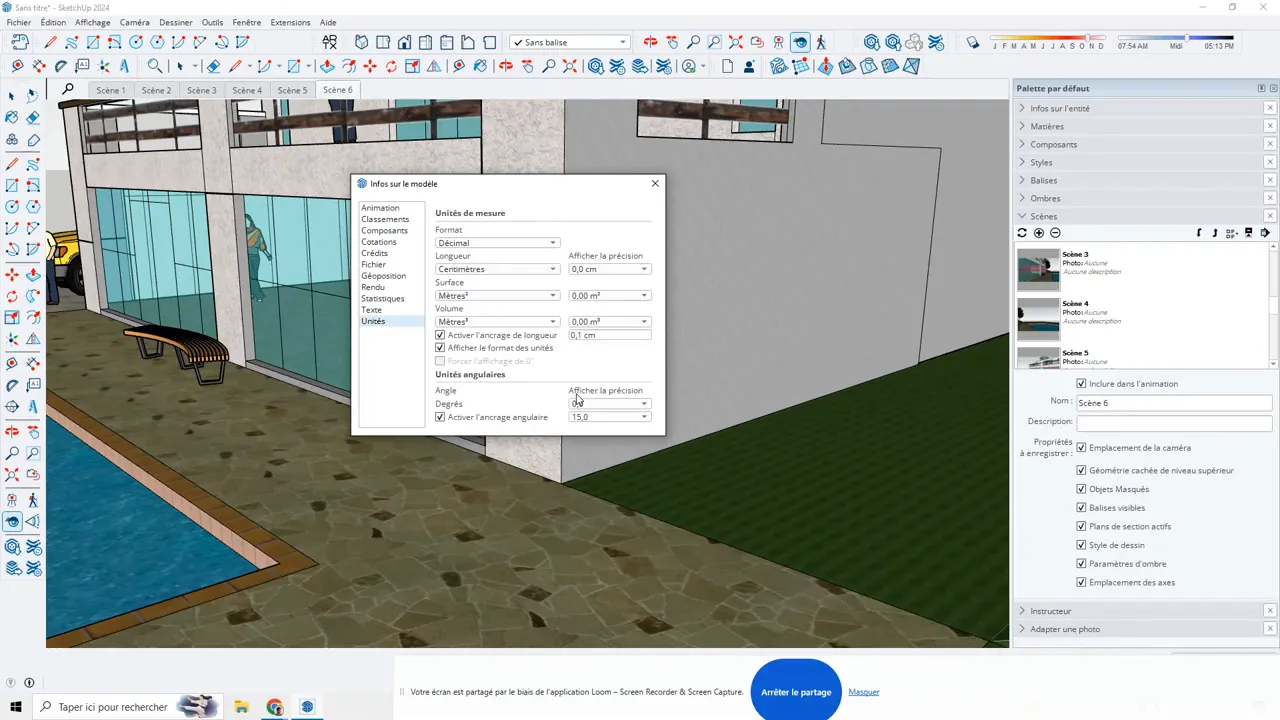
Task: Select Géoposition in the model info list
Action: tap(384, 276)
